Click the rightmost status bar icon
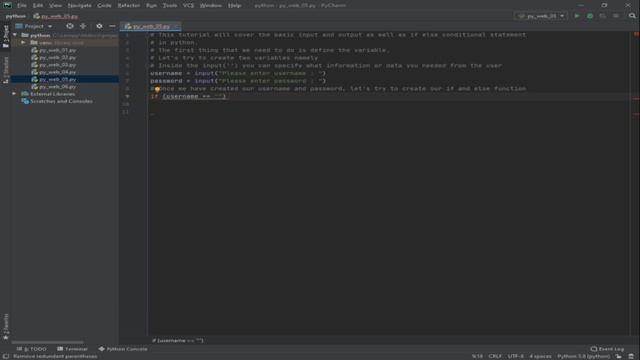The height and width of the screenshot is (360, 640). coord(631,356)
